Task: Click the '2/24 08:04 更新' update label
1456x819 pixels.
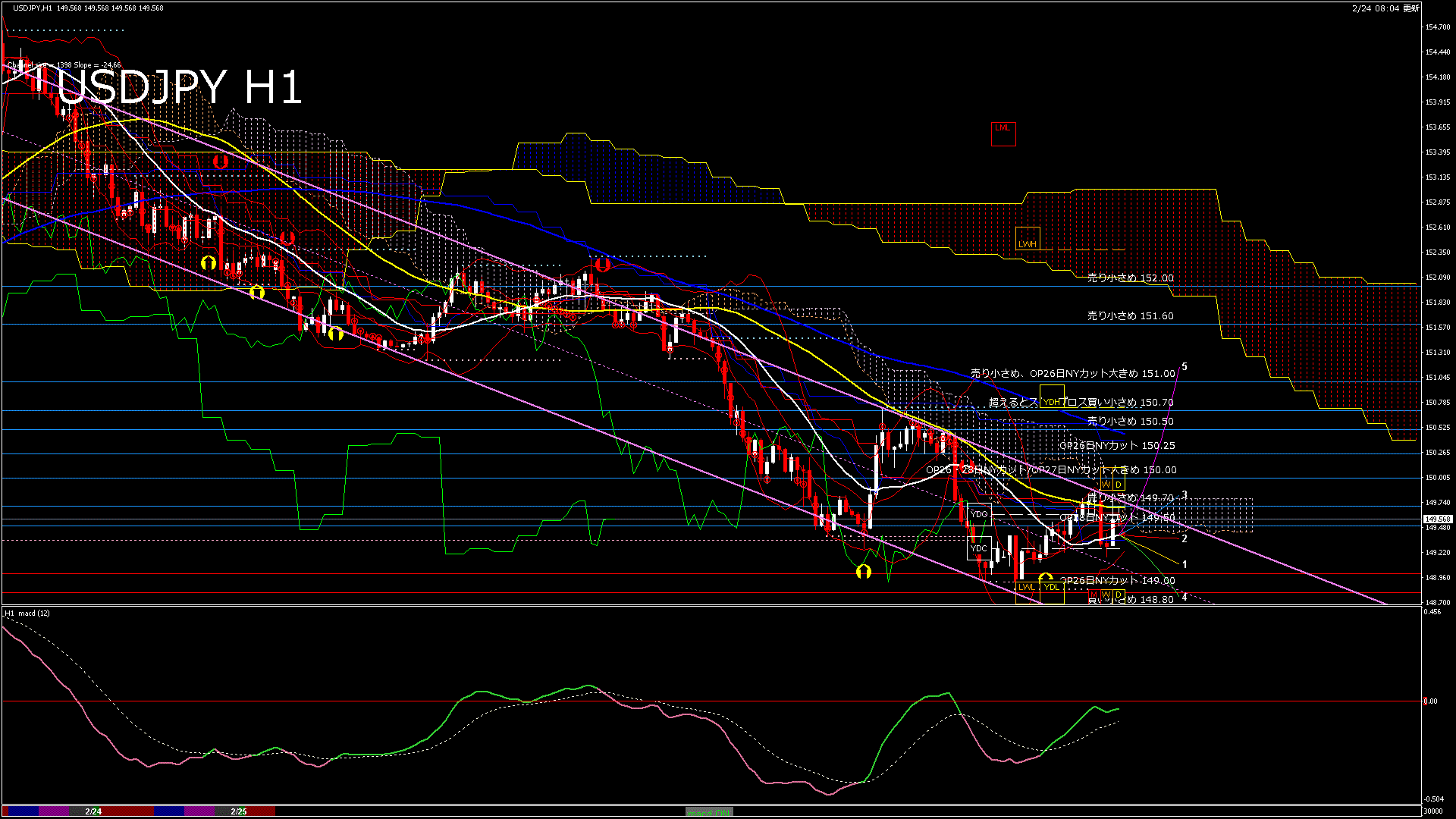Action: coord(1385,8)
